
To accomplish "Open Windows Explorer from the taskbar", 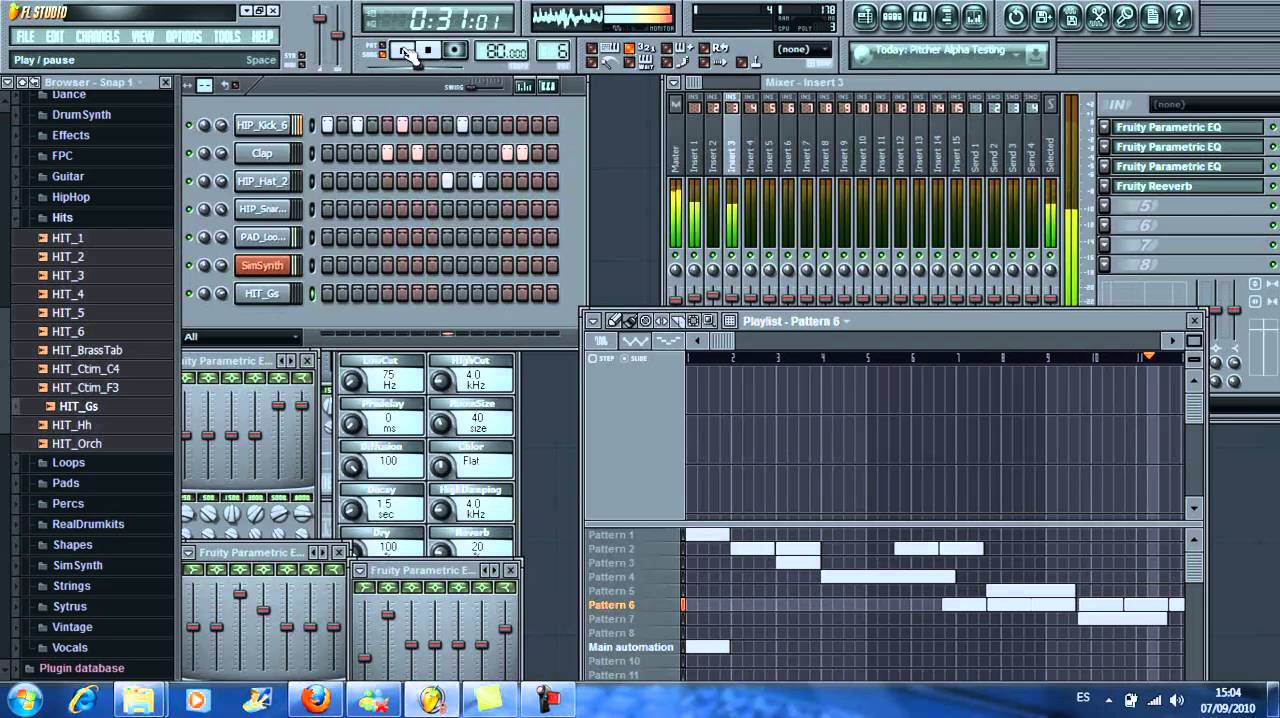I will coord(139,699).
